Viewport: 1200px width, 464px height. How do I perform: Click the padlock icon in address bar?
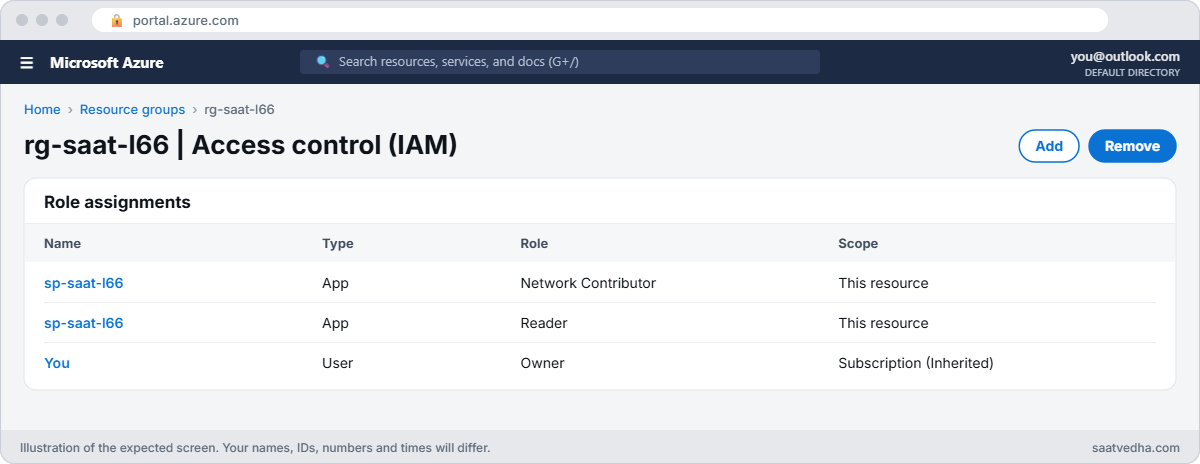tap(117, 20)
